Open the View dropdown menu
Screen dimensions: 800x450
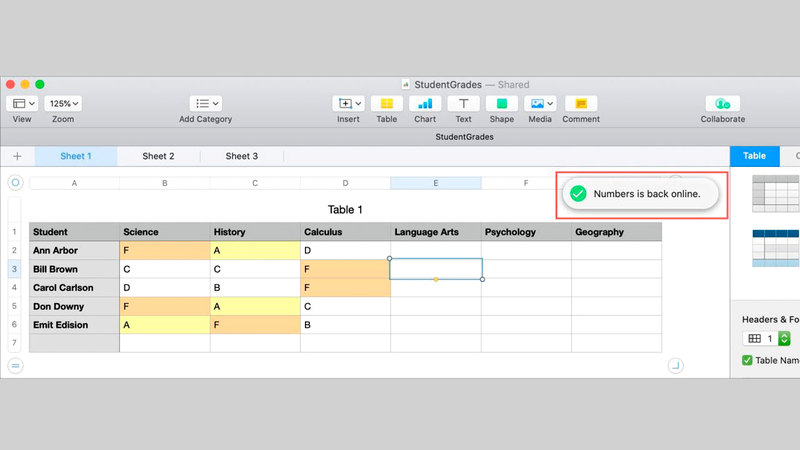coord(22,103)
